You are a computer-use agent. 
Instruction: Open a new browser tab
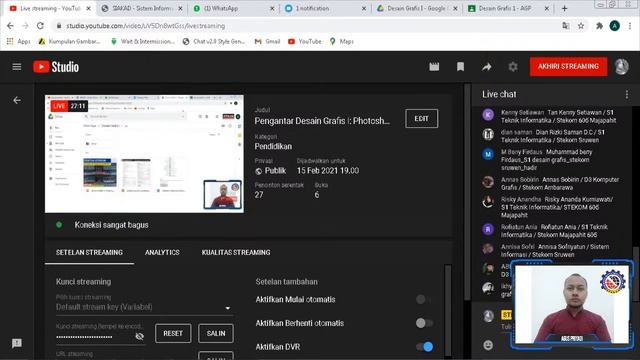click(564, 8)
